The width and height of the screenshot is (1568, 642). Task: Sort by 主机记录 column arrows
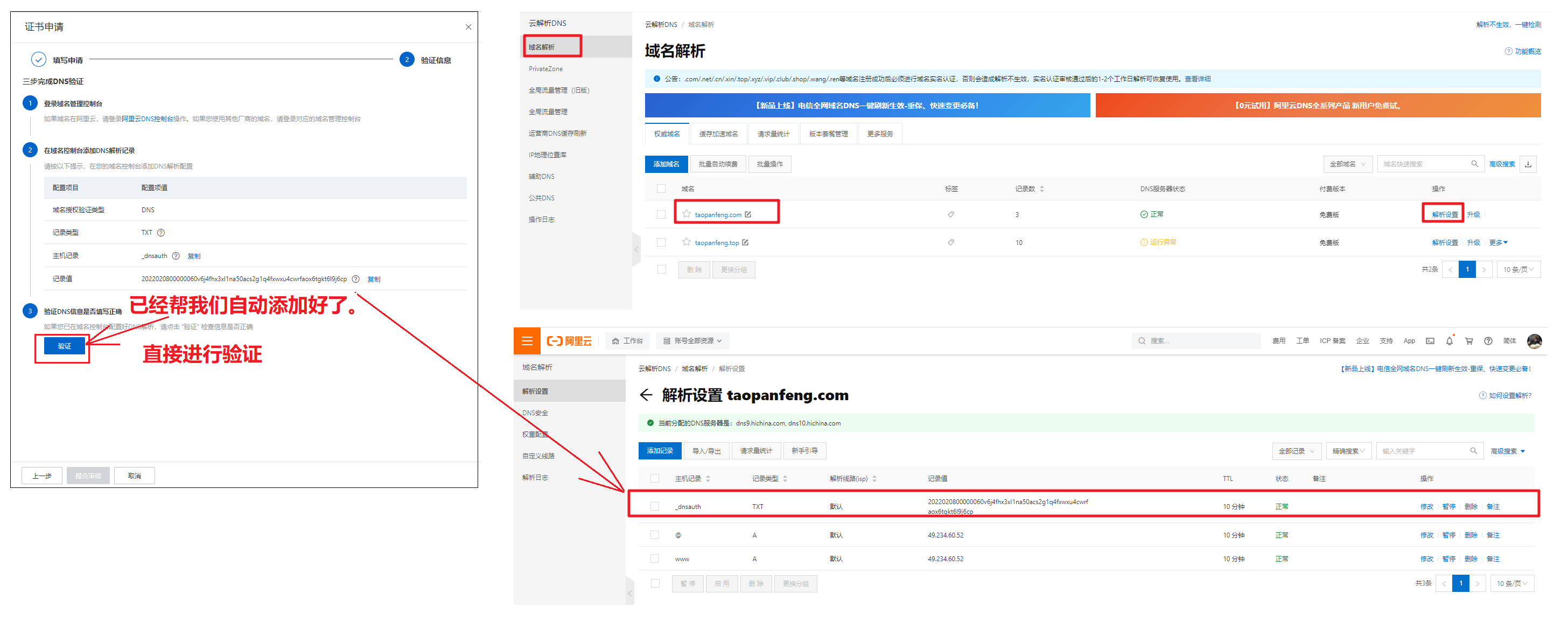[x=708, y=479]
